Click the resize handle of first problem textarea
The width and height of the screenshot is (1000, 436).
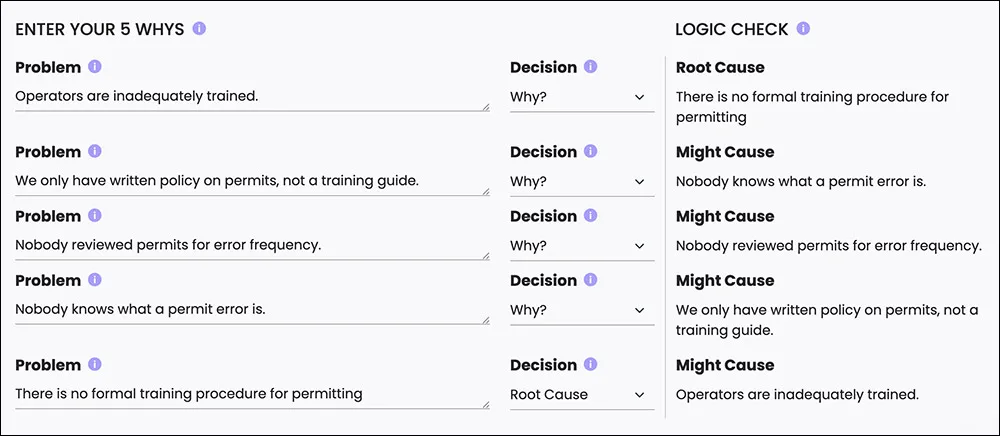tap(486, 107)
